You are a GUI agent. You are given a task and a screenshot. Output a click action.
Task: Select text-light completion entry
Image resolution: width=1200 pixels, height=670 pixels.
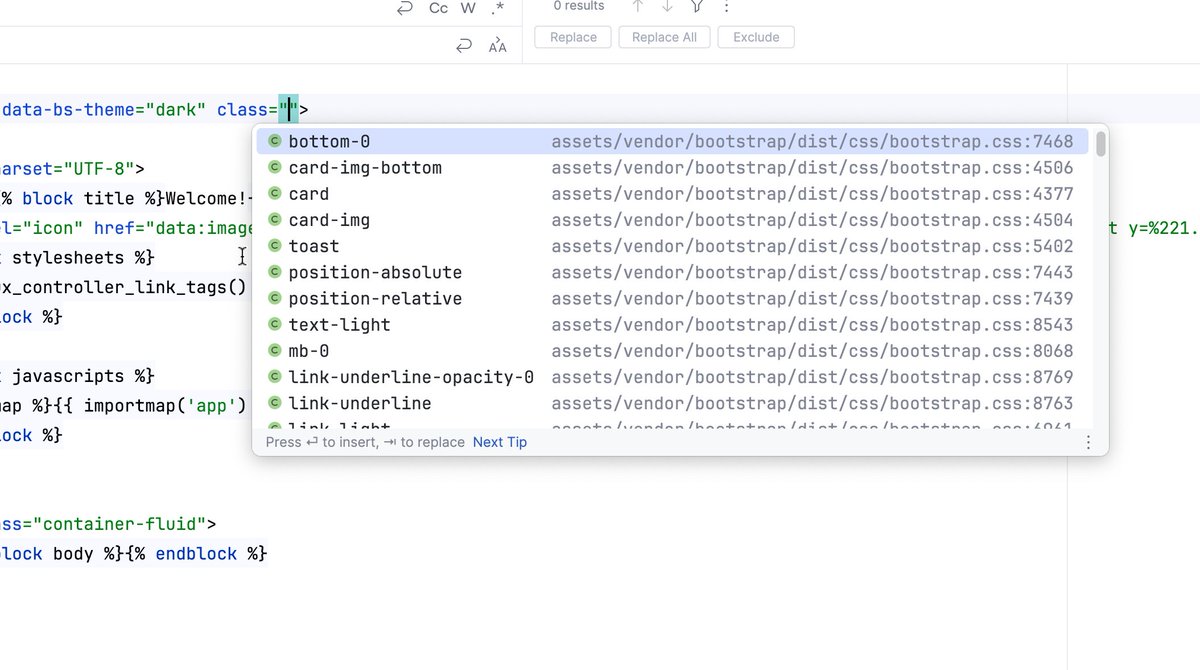pos(674,324)
